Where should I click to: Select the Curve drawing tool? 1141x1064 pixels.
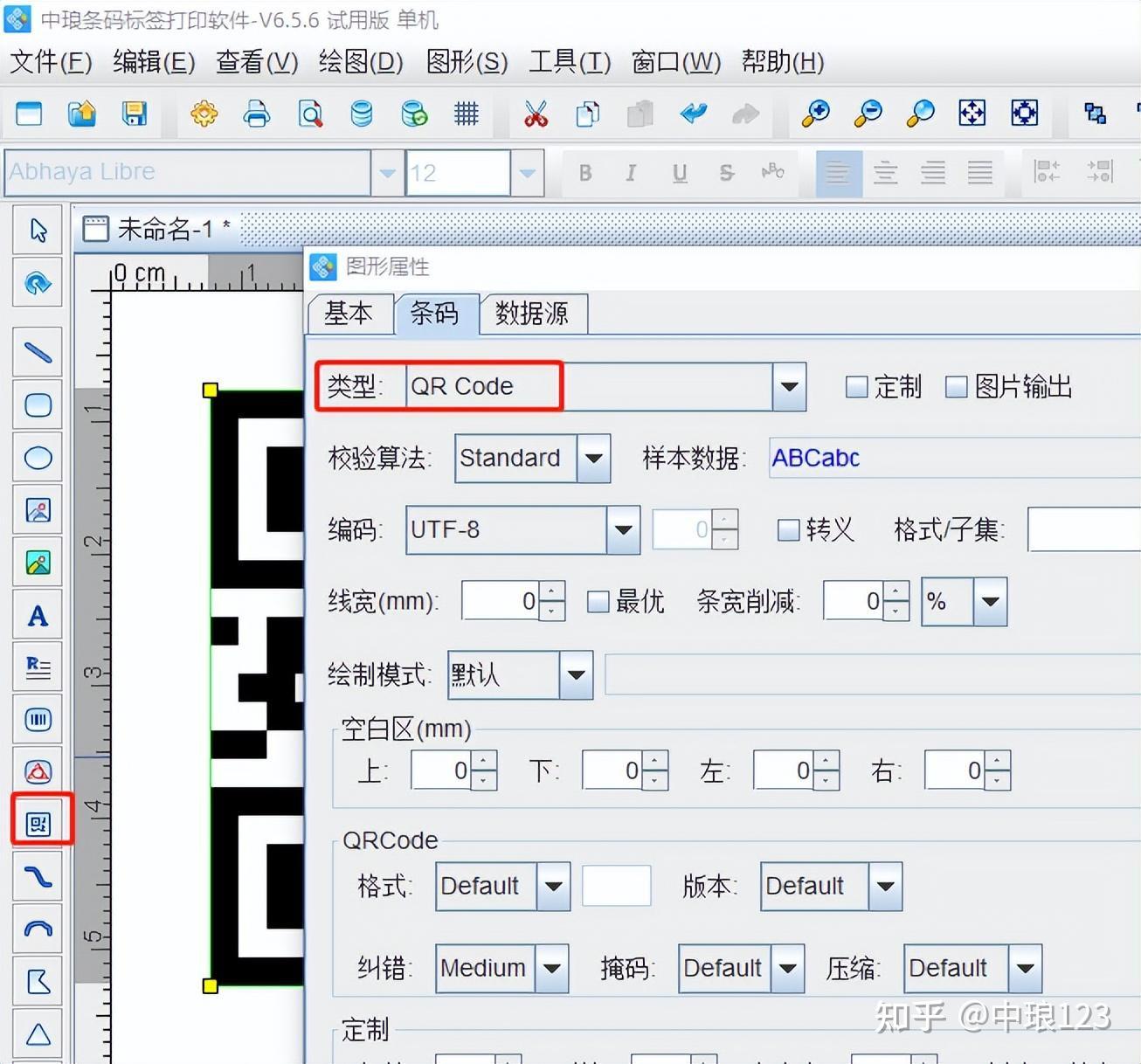coord(38,876)
